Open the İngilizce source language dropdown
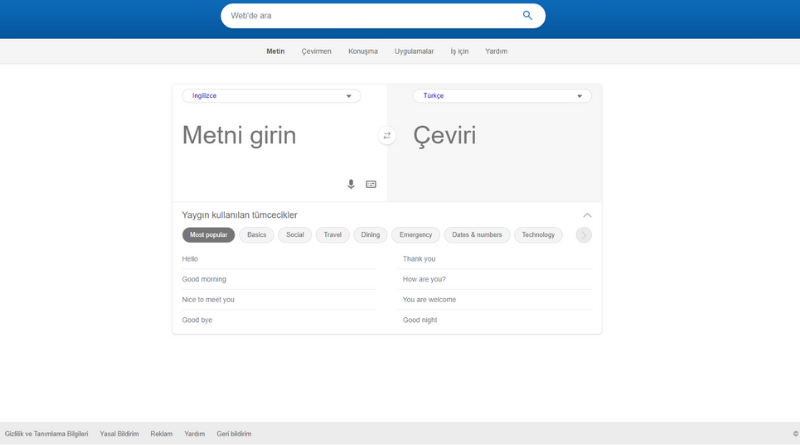The height and width of the screenshot is (445, 800). pos(271,96)
